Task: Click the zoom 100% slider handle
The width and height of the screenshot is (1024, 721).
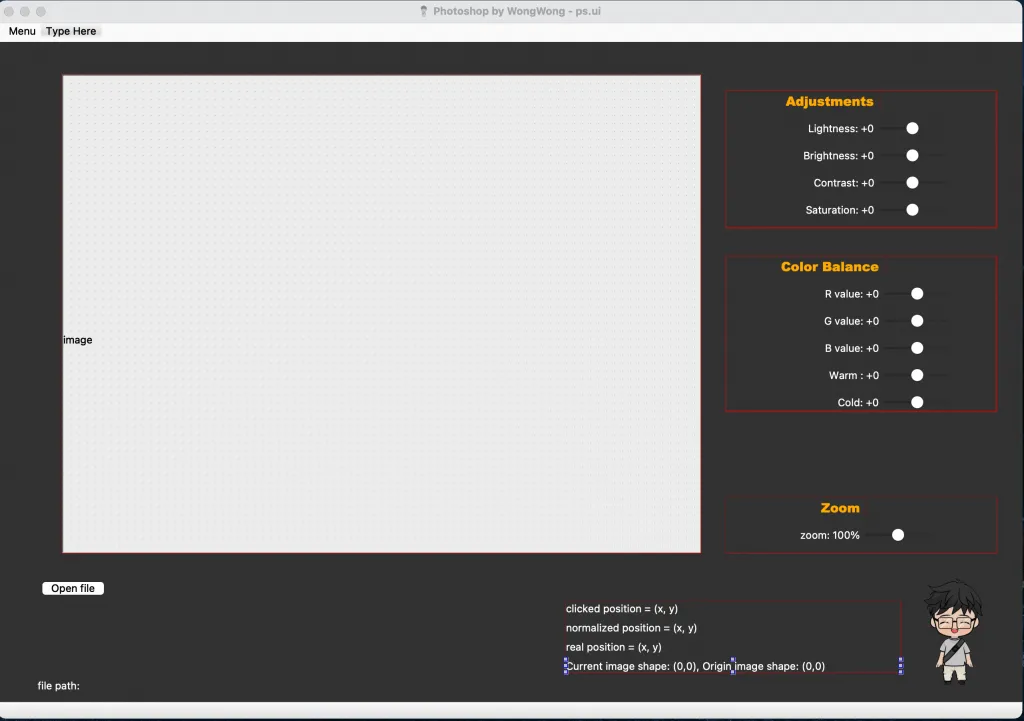Action: pyautogui.click(x=898, y=535)
